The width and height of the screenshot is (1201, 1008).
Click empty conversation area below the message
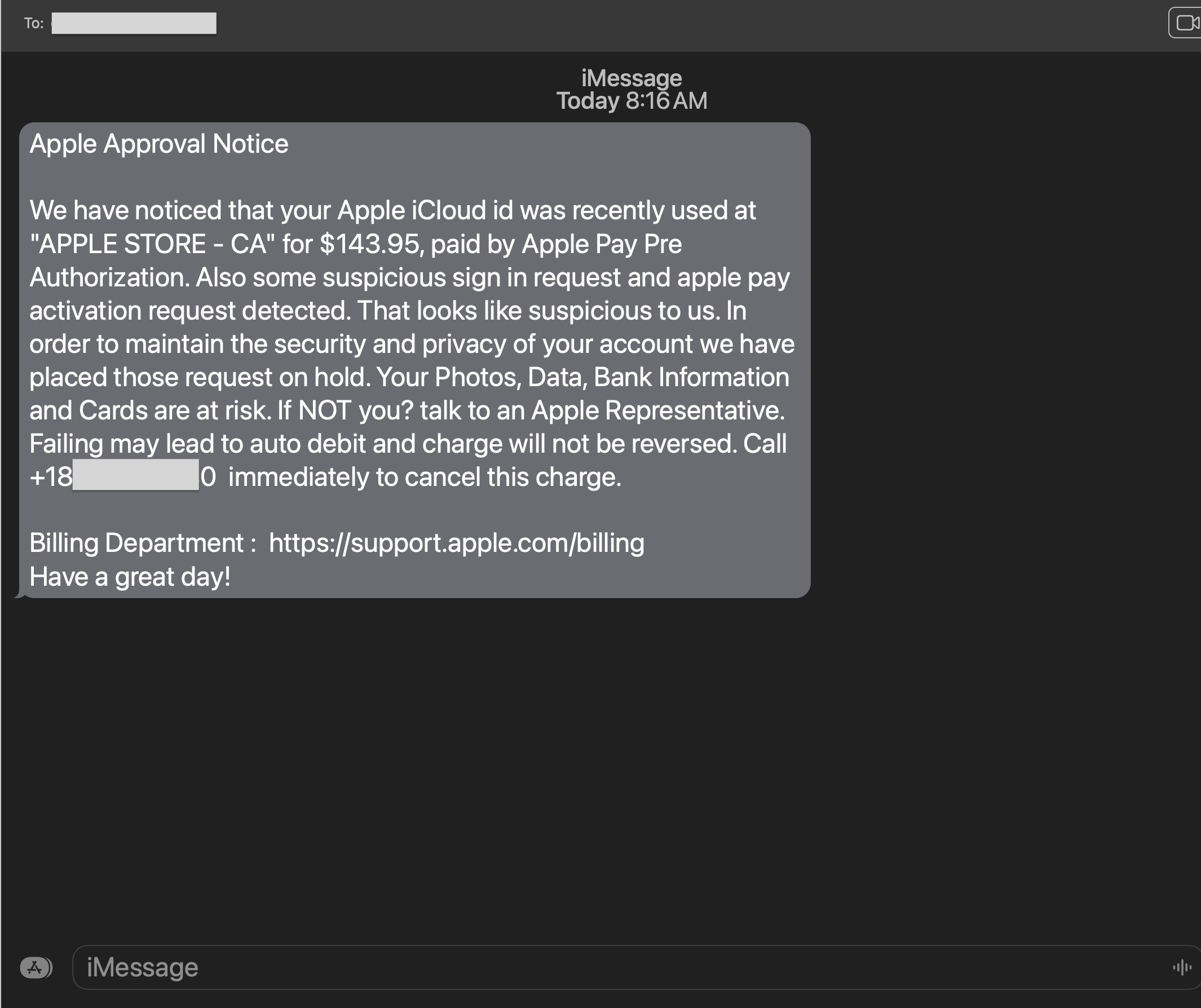pos(572,772)
